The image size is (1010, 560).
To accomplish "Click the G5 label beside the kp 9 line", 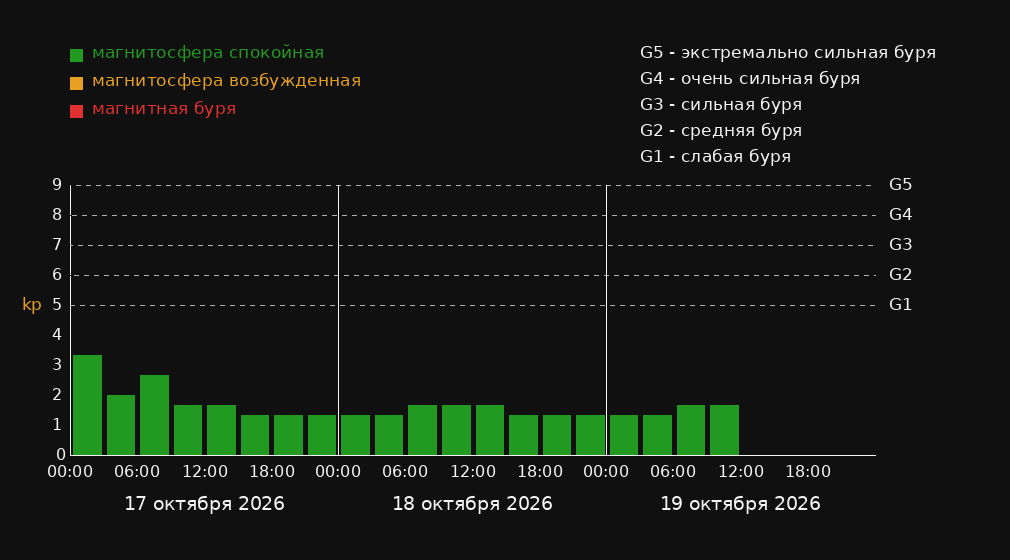I will (x=900, y=185).
